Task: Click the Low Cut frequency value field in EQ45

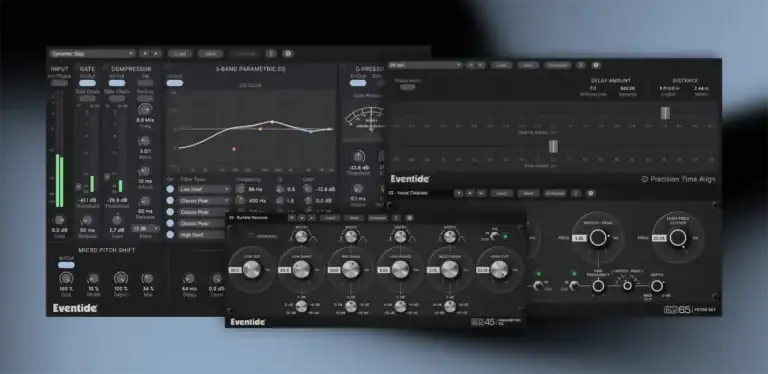Action: tap(235, 270)
